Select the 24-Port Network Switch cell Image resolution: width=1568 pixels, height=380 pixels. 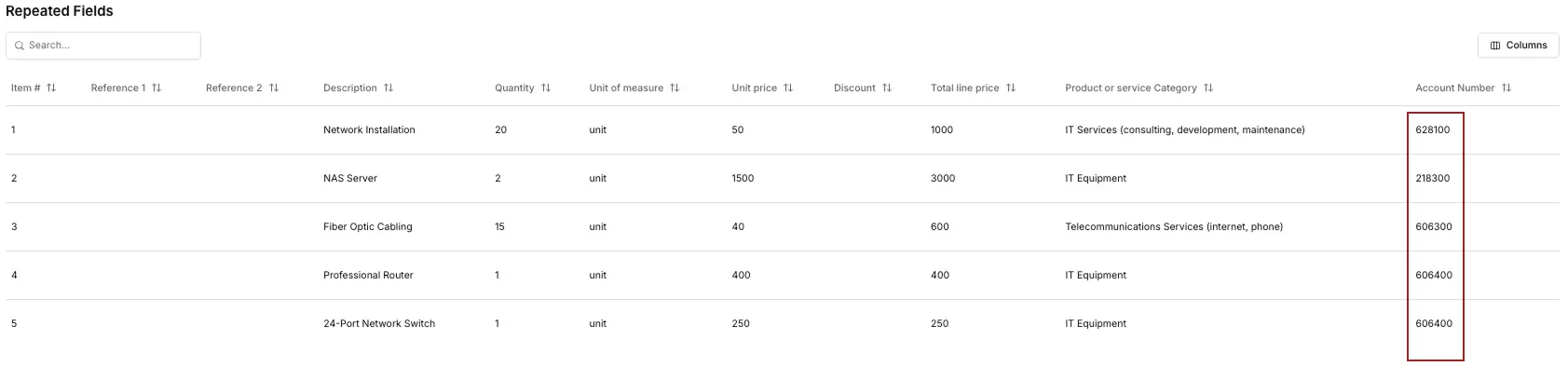pyautogui.click(x=379, y=323)
